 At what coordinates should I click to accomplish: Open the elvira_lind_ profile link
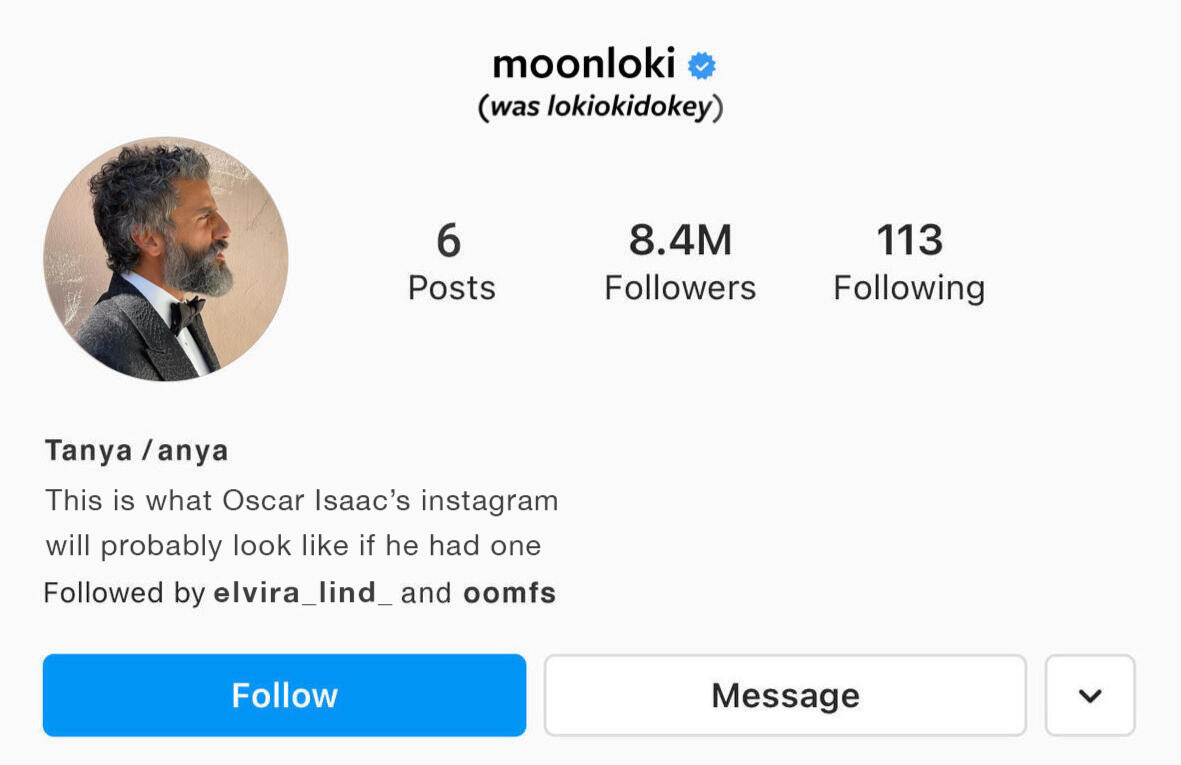(302, 593)
